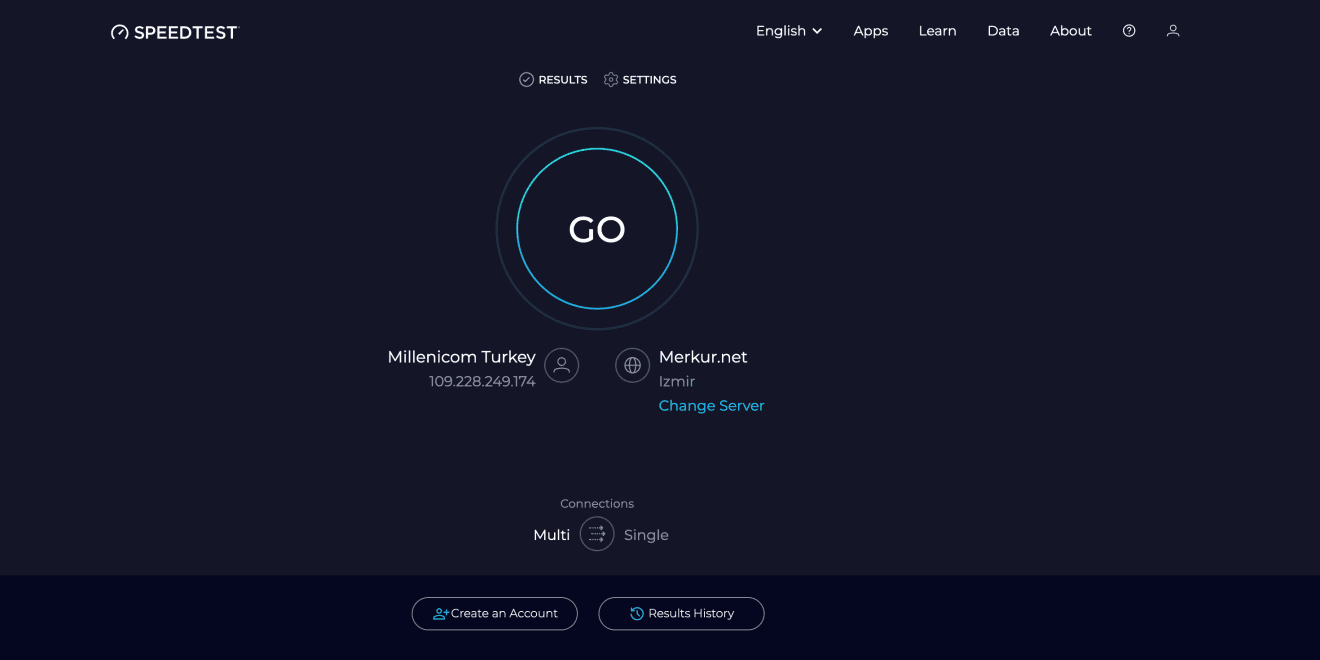Click the Change Server link
1320x660 pixels.
[x=711, y=406]
